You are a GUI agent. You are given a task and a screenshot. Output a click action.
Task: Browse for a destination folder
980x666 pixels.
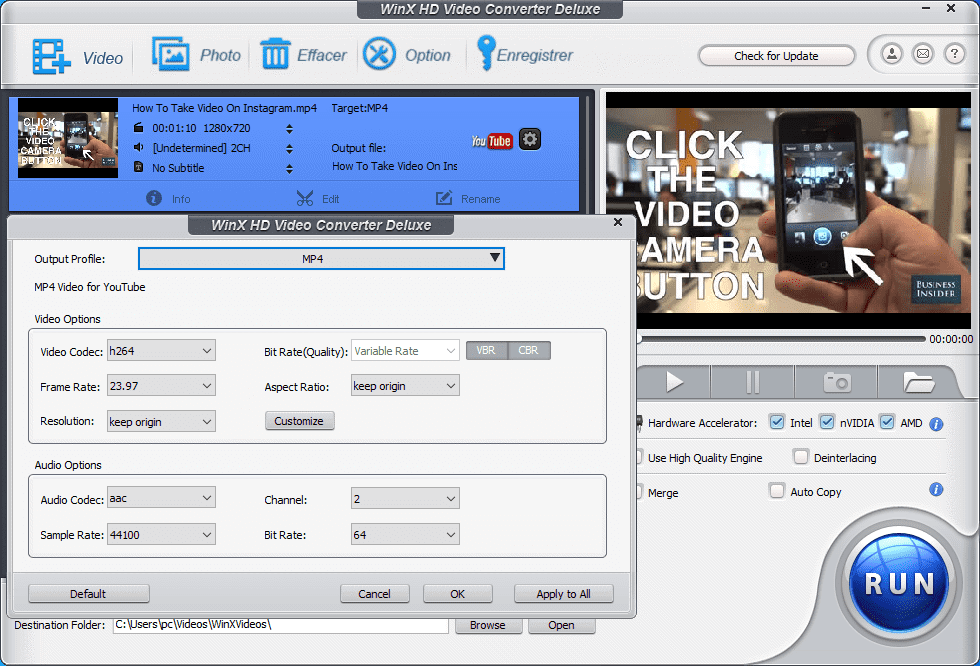pos(488,625)
